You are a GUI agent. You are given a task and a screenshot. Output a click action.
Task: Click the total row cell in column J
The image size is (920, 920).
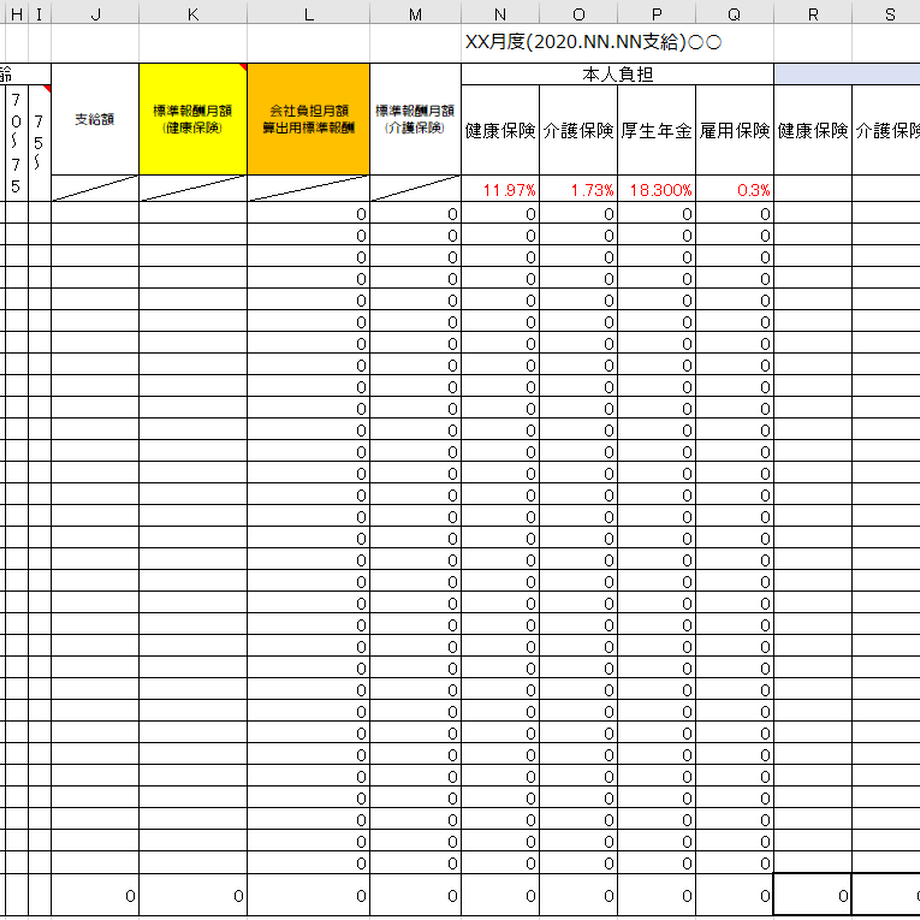(x=95, y=895)
